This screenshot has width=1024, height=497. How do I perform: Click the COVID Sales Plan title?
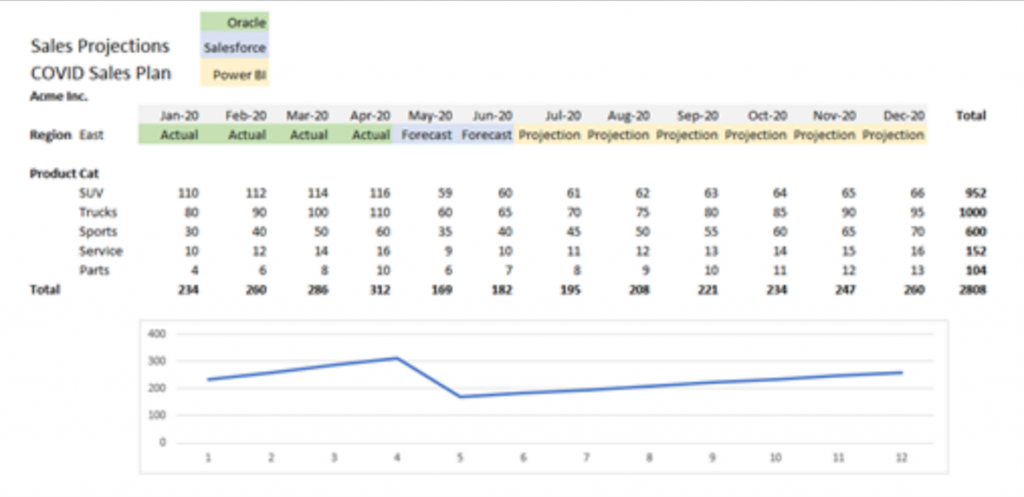[101, 72]
